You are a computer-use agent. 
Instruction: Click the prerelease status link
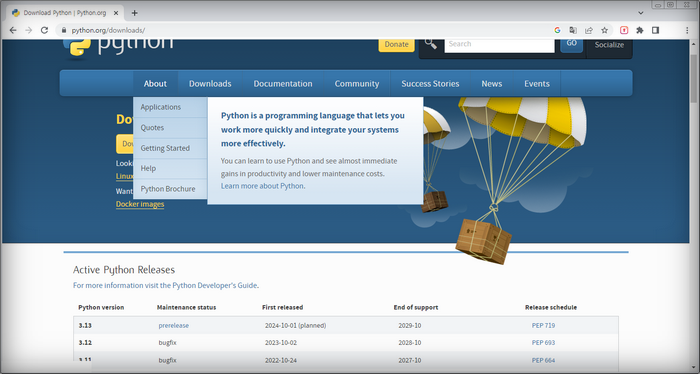click(173, 325)
